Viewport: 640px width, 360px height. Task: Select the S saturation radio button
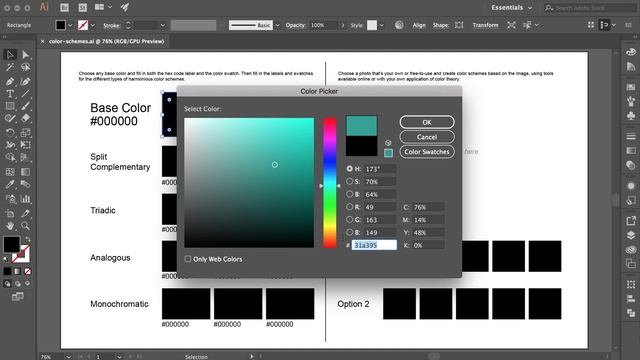pos(349,181)
